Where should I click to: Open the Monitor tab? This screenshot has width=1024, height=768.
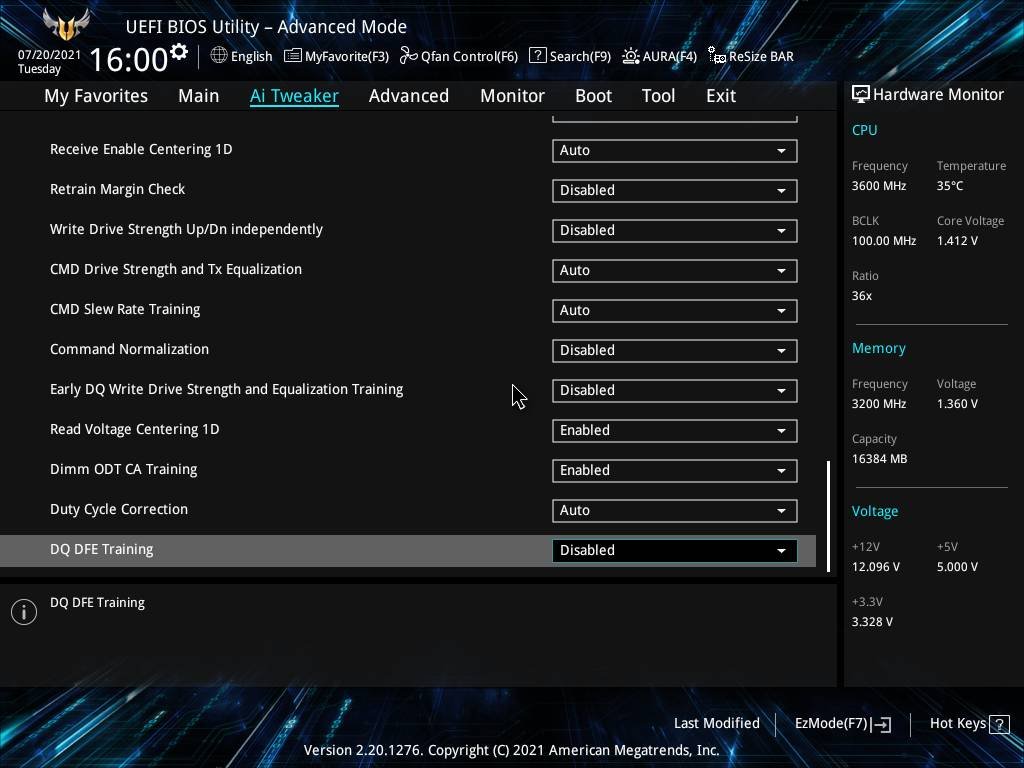[x=512, y=96]
